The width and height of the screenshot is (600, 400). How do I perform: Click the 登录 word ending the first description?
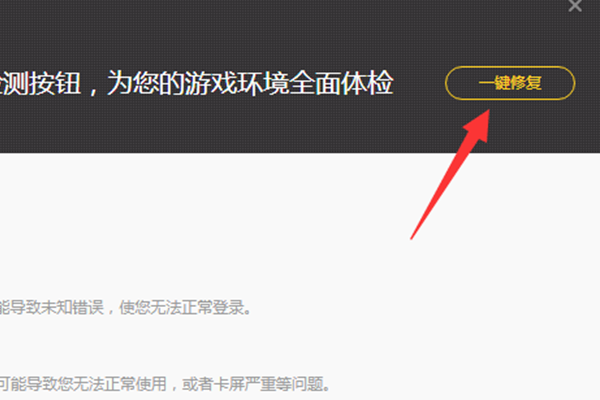(x=229, y=307)
